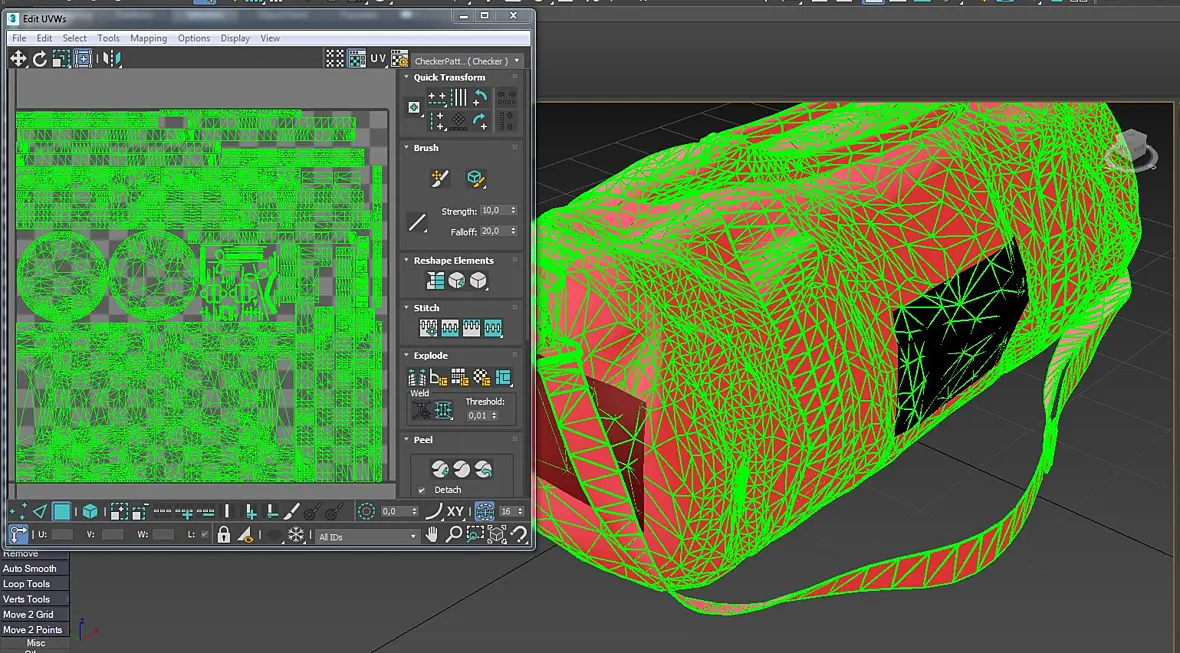The width and height of the screenshot is (1180, 653).
Task: Collapse the Stitch rollout
Action: click(407, 307)
